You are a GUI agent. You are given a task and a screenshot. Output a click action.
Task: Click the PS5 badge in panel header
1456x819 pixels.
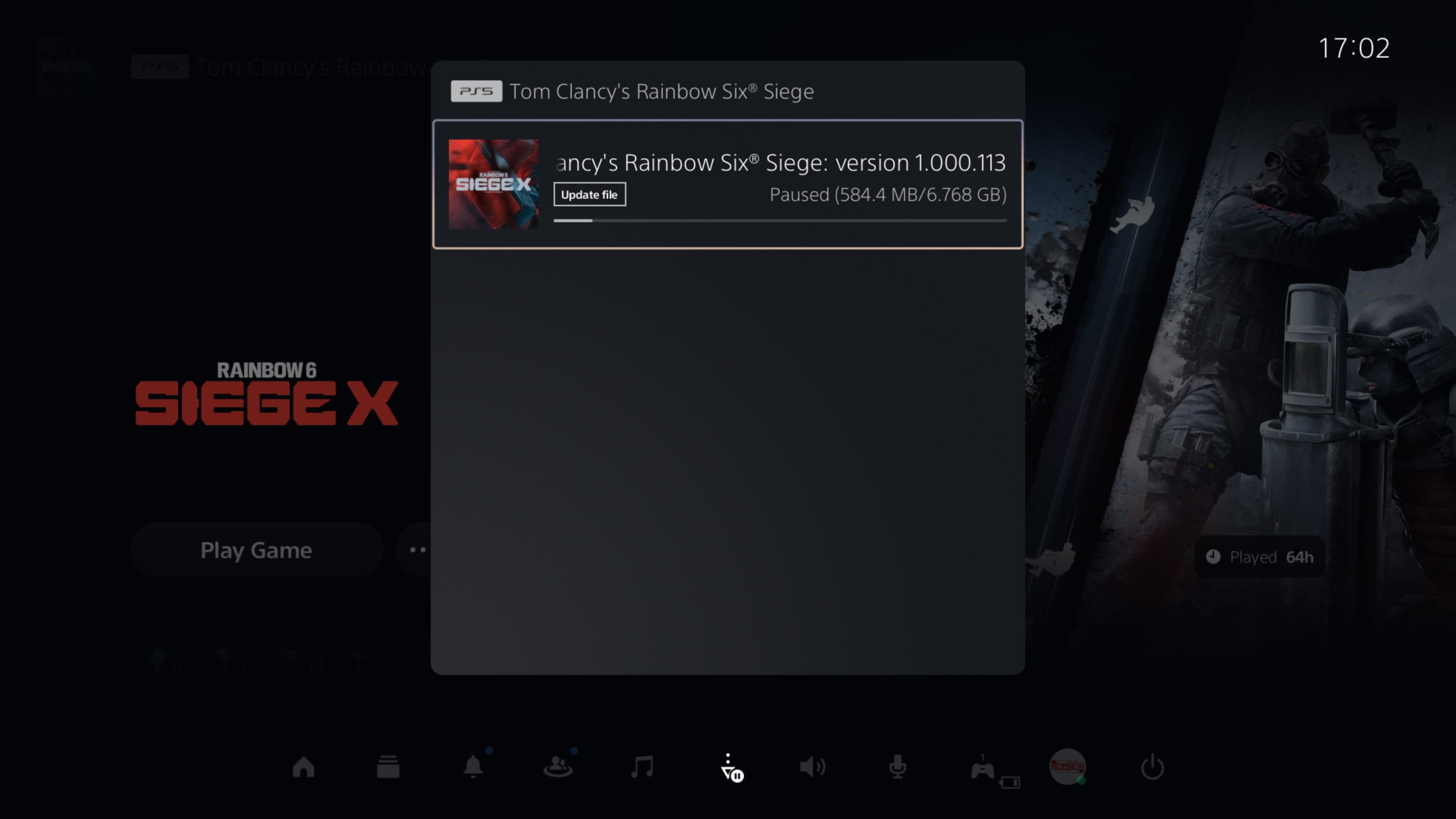pos(476,91)
